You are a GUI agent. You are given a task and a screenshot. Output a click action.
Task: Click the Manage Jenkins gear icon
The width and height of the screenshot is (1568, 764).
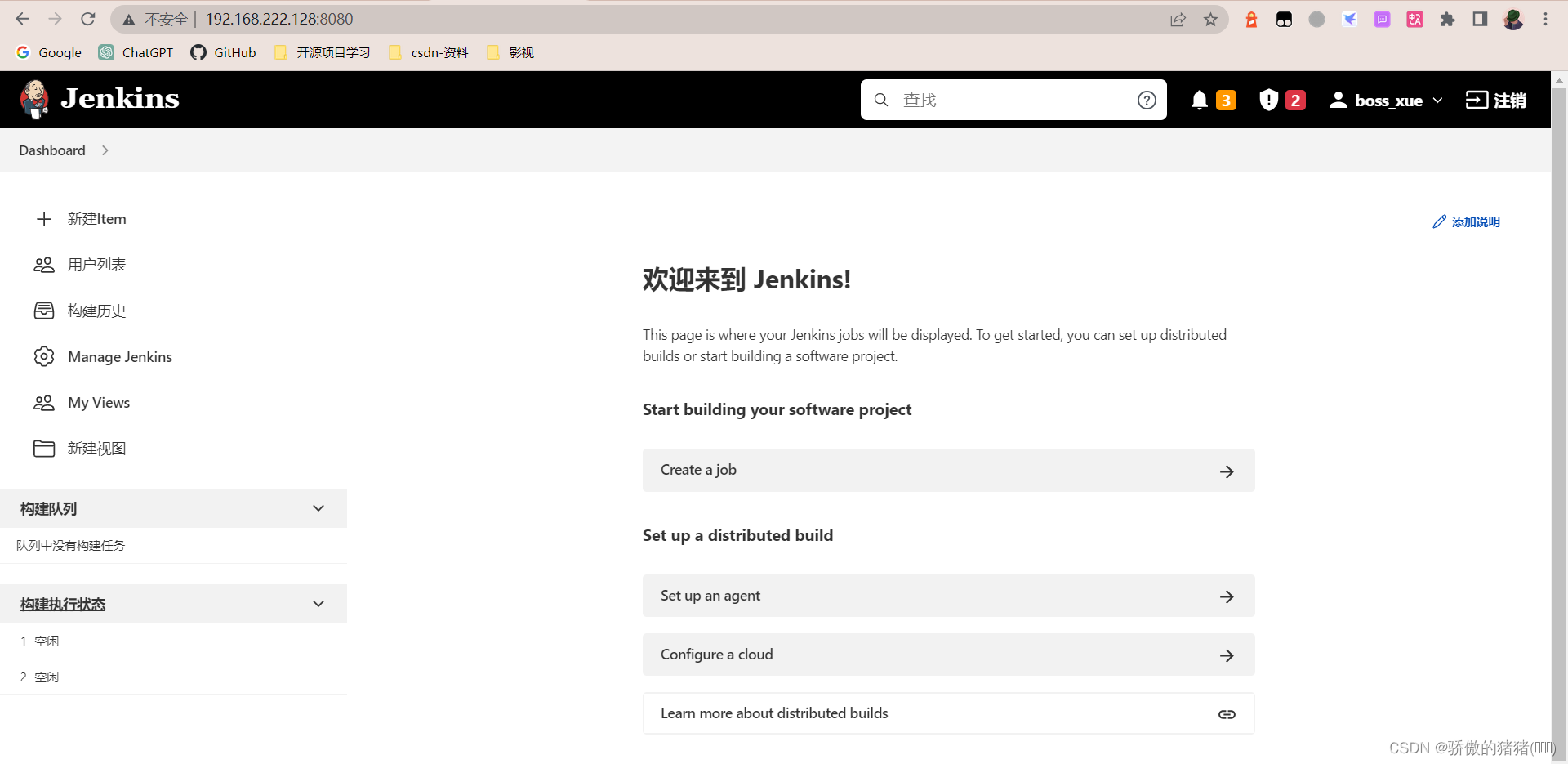point(44,356)
